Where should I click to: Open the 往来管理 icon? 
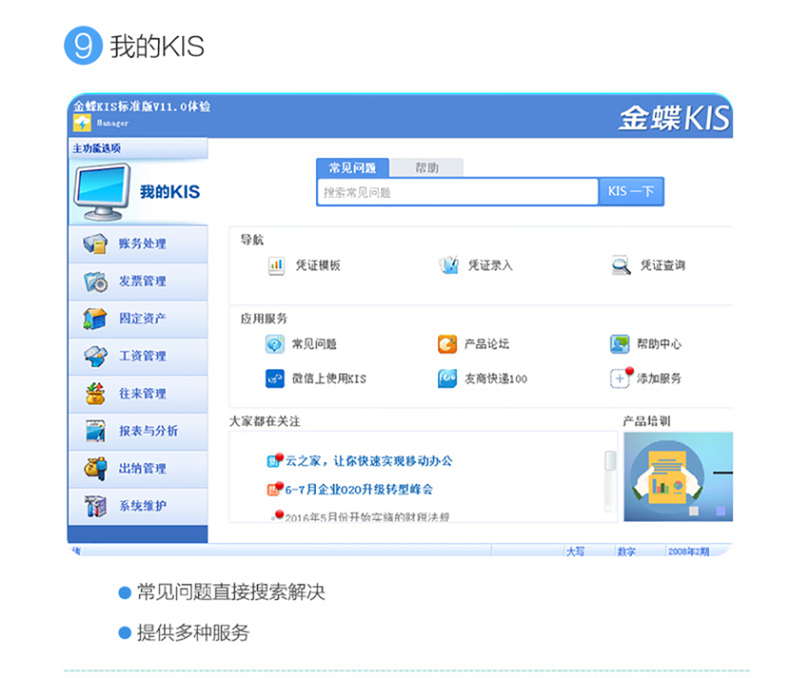[95, 393]
